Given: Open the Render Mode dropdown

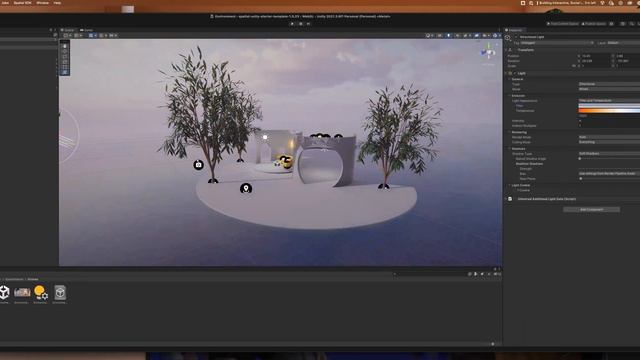Looking at the screenshot, I should [609, 137].
